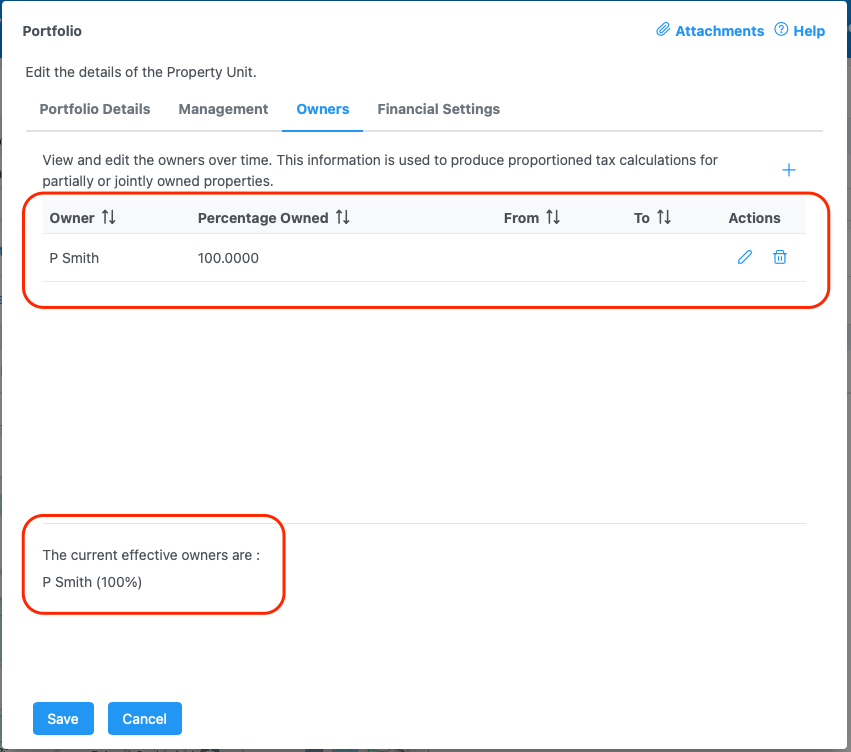Go to Financial Settings tab

(x=438, y=109)
